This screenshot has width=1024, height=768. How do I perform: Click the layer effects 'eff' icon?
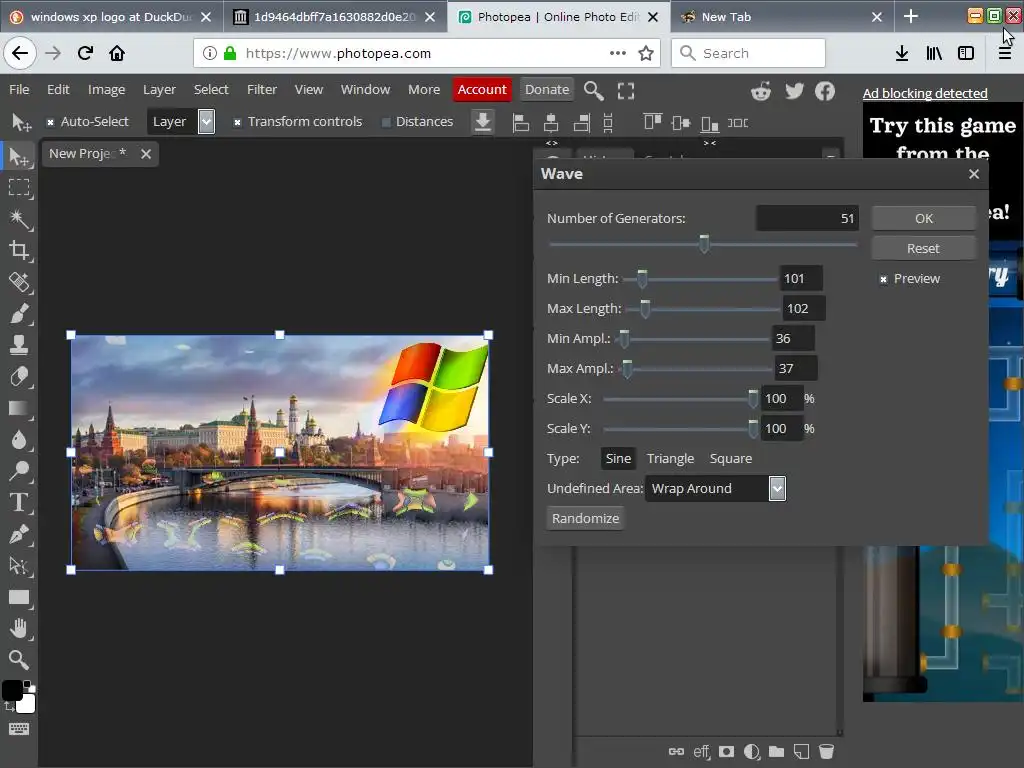[x=701, y=752]
